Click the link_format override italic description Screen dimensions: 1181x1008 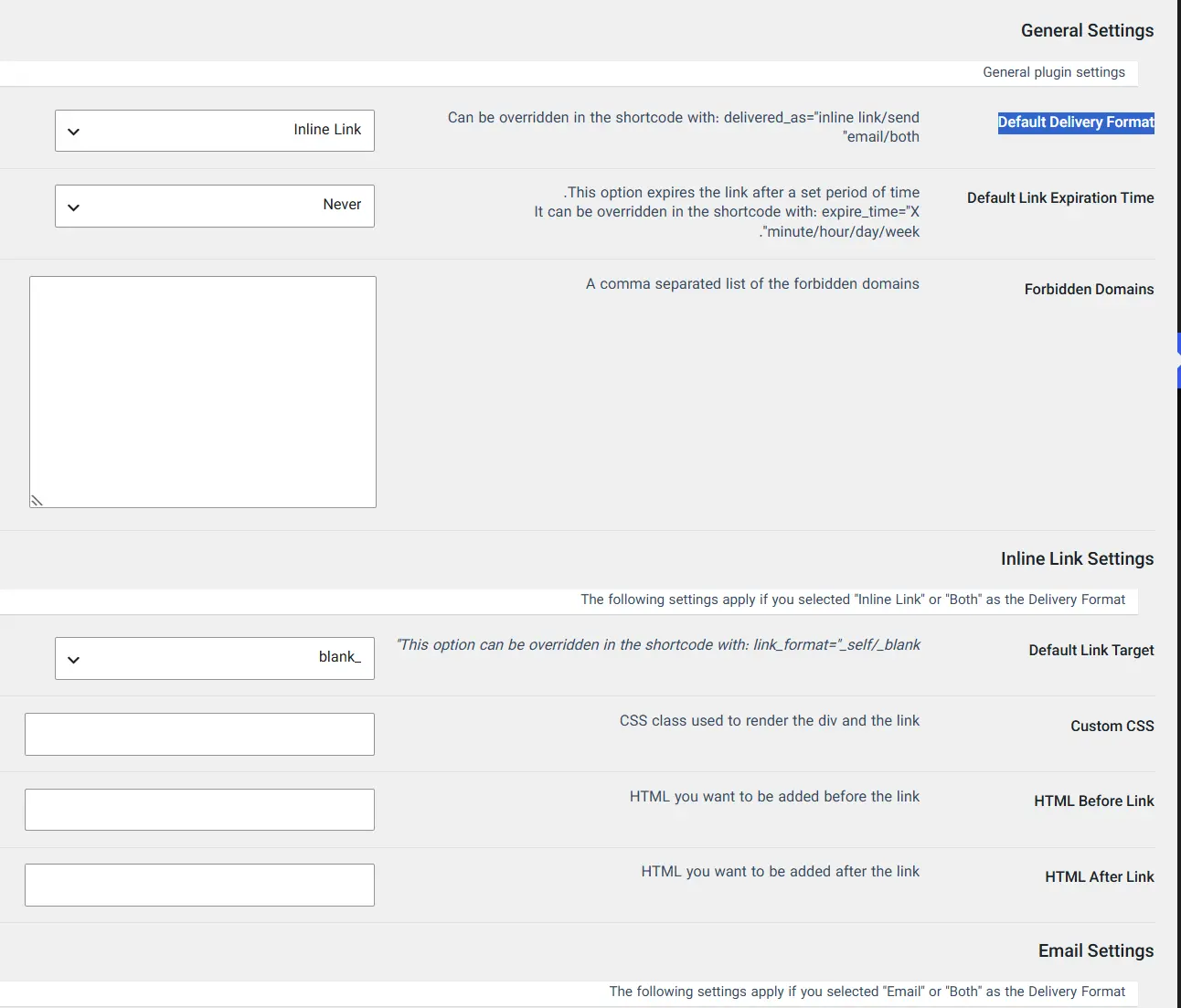click(658, 645)
